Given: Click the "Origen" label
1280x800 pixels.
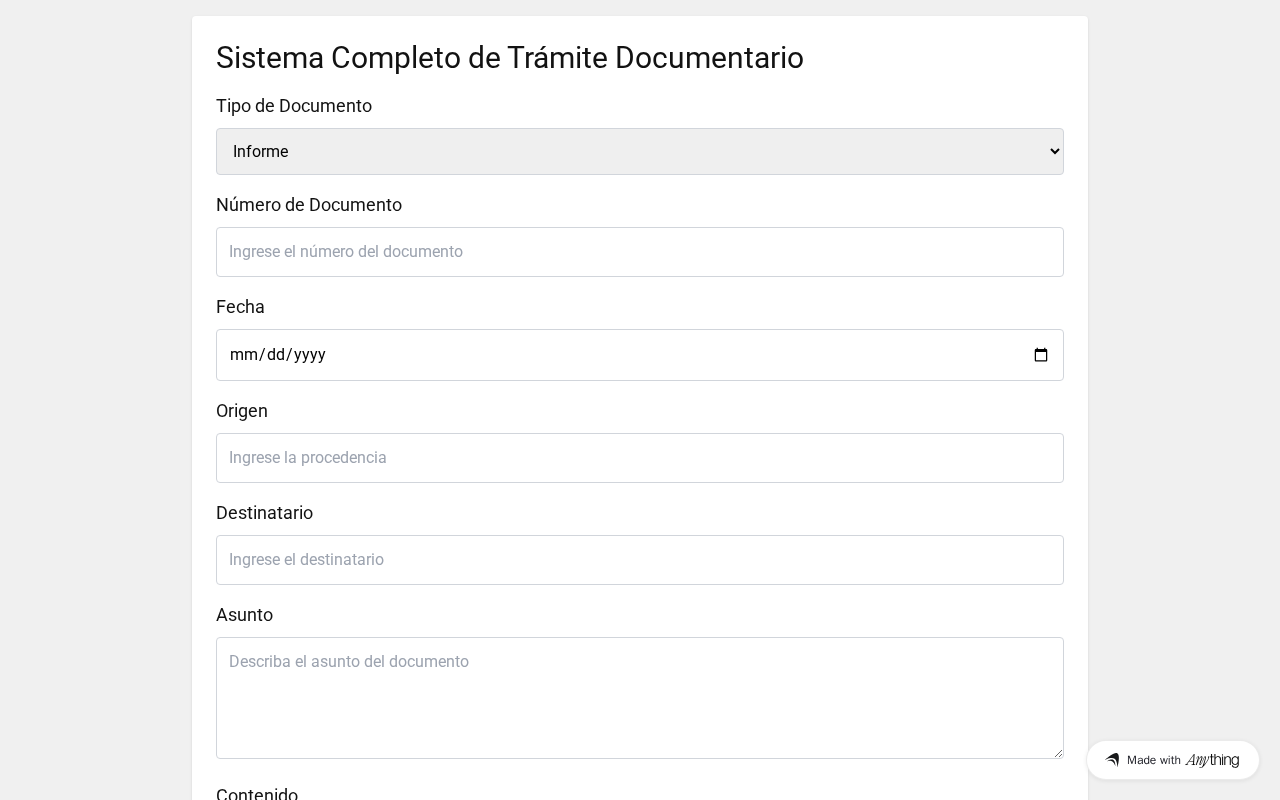Looking at the screenshot, I should [242, 411].
